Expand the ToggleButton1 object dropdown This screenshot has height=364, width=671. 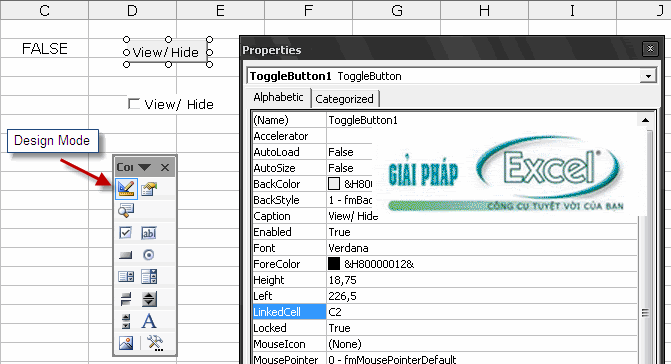point(648,77)
